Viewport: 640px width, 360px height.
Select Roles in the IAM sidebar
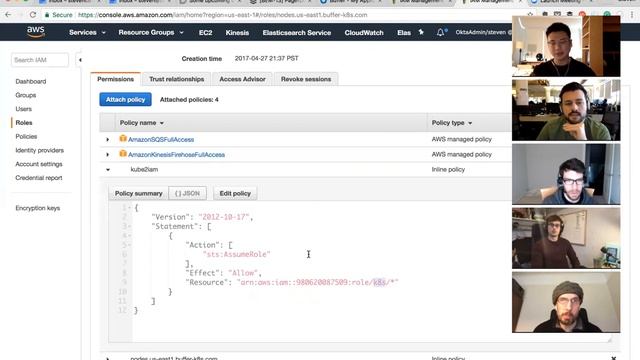tap(24, 122)
